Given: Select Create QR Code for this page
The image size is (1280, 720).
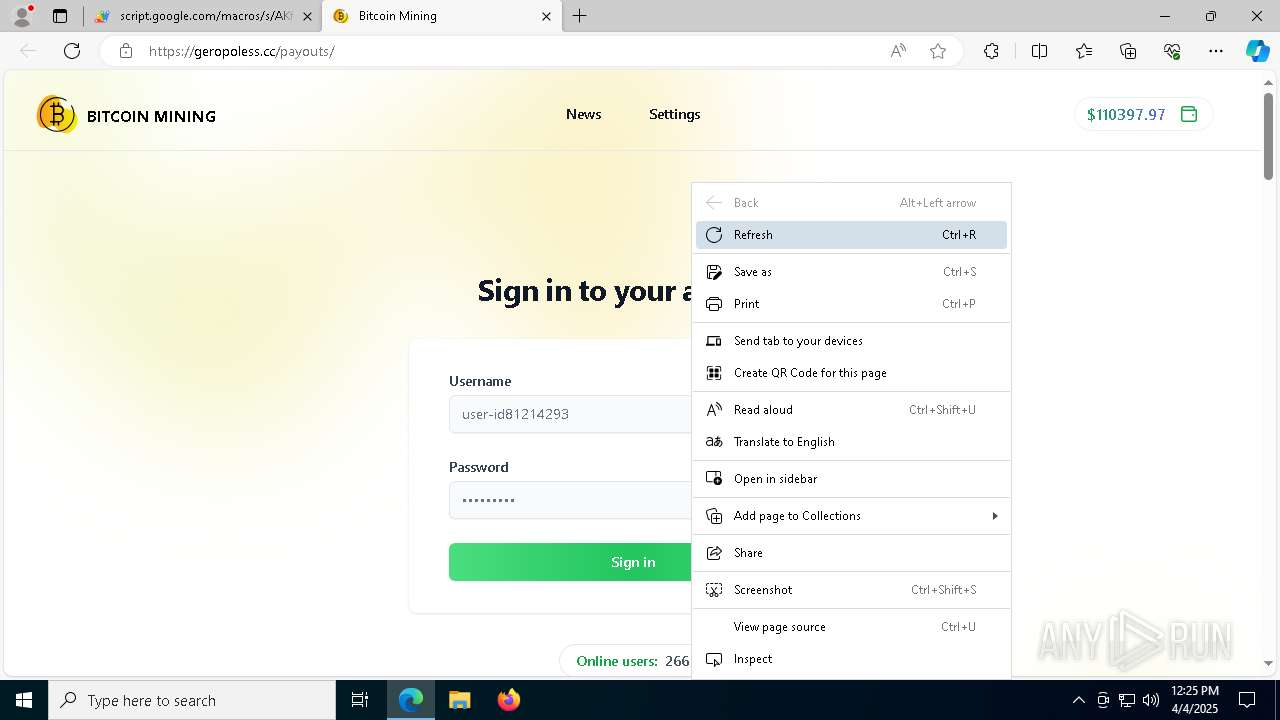Looking at the screenshot, I should point(851,373).
